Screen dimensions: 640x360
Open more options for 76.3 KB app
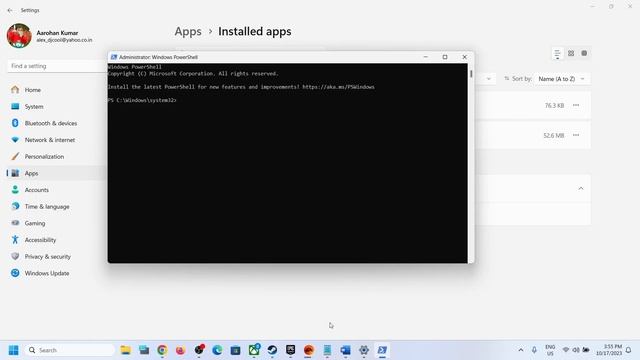[576, 105]
